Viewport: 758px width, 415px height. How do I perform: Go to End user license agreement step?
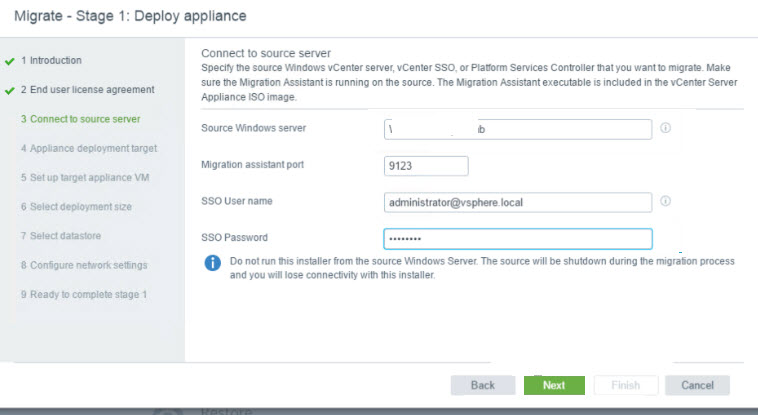pyautogui.click(x=88, y=90)
